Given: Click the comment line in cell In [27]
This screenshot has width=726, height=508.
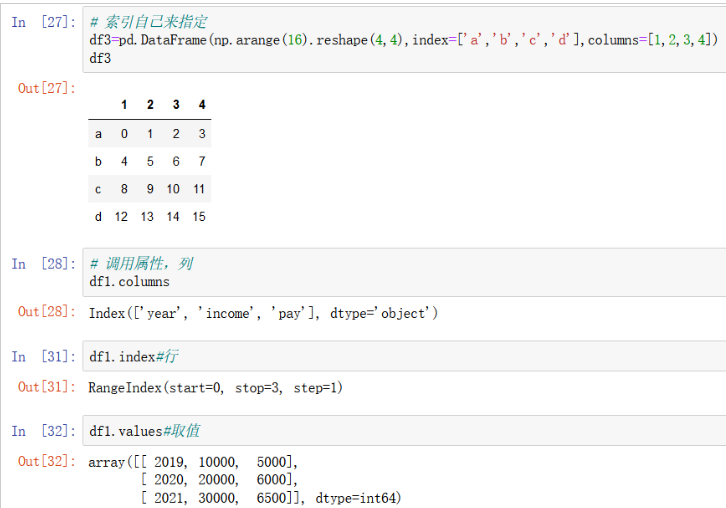Looking at the screenshot, I should 149,22.
